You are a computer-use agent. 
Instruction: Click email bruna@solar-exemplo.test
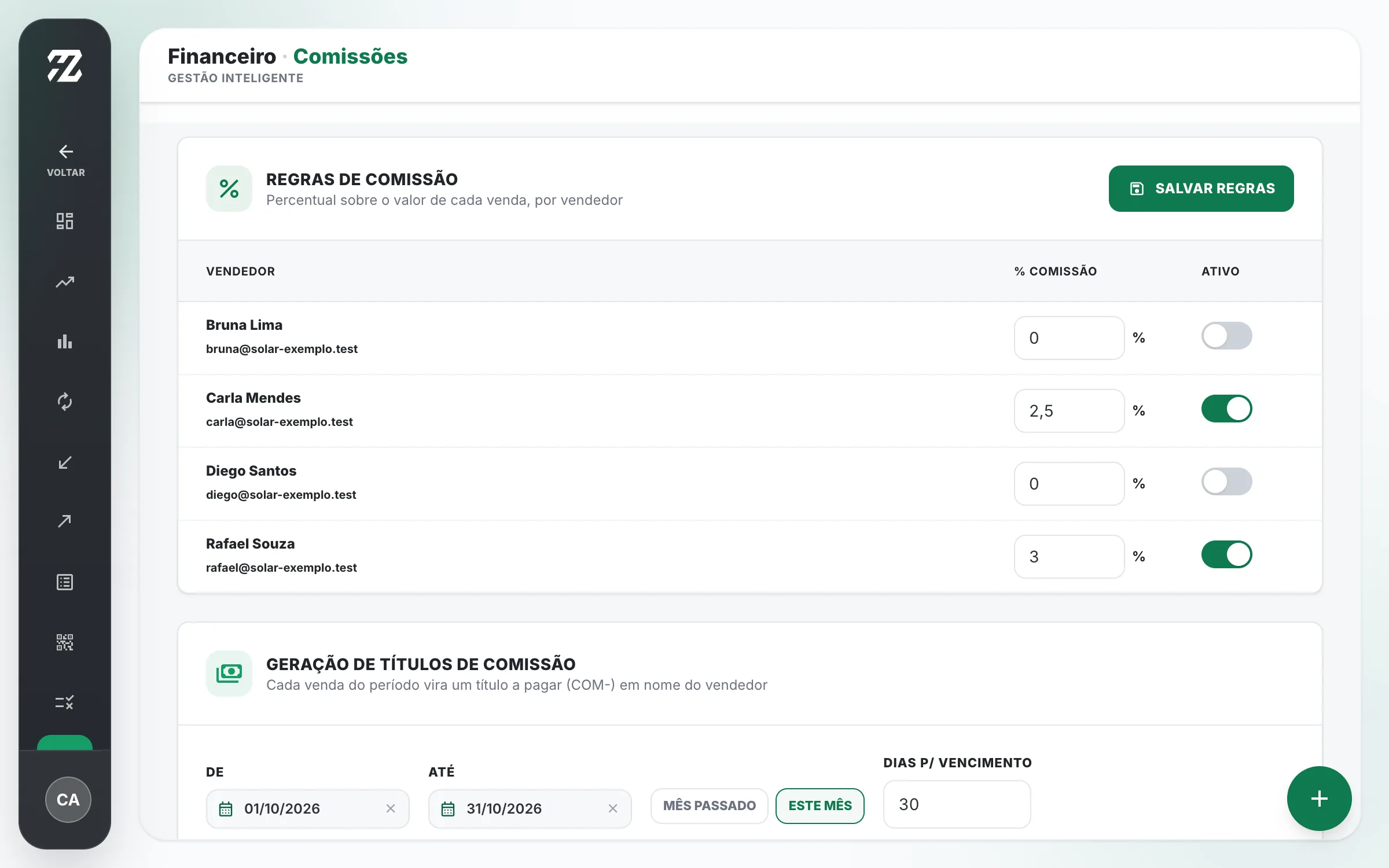pos(282,349)
